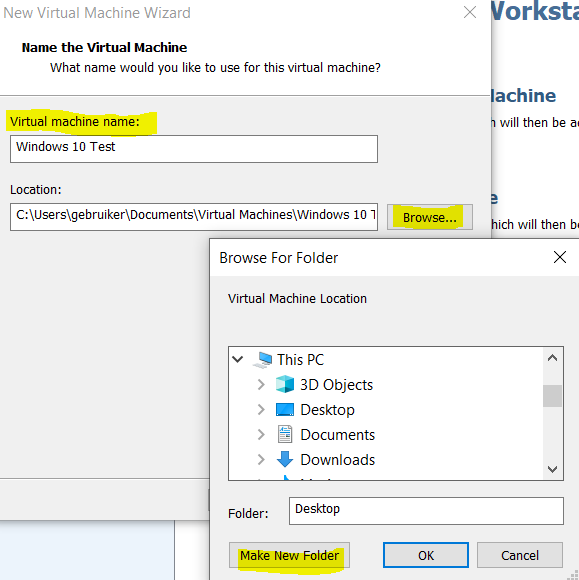Click Make New Folder button
Viewport: 579px width, 580px height.
tap(289, 555)
